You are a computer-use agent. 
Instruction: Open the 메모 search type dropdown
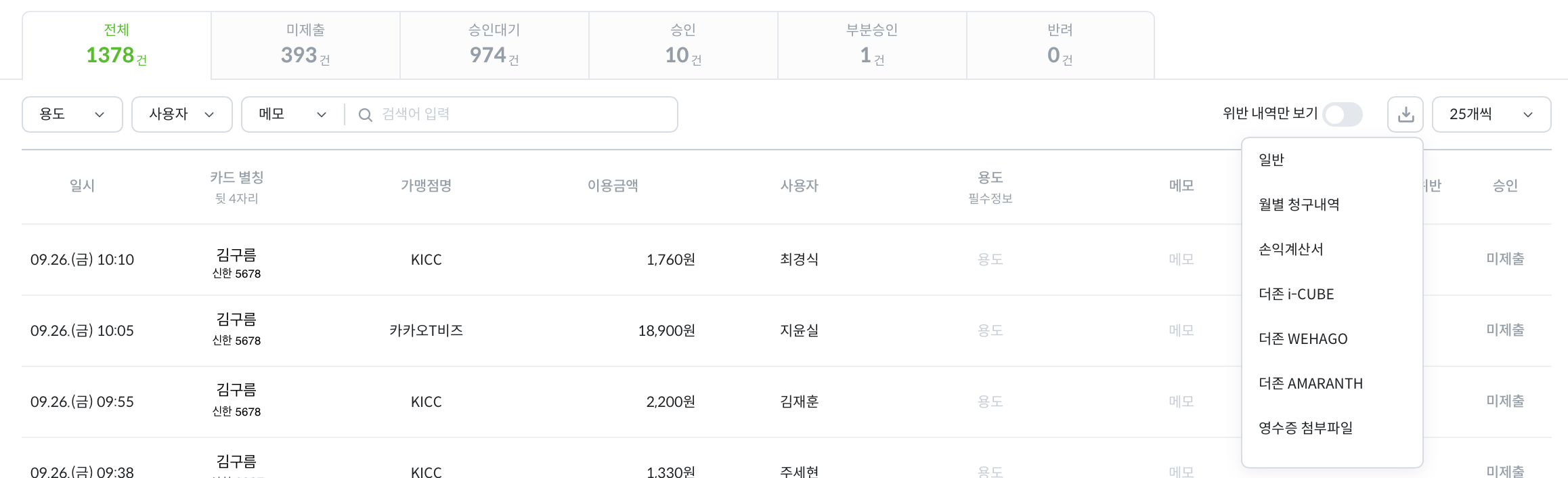tap(292, 114)
